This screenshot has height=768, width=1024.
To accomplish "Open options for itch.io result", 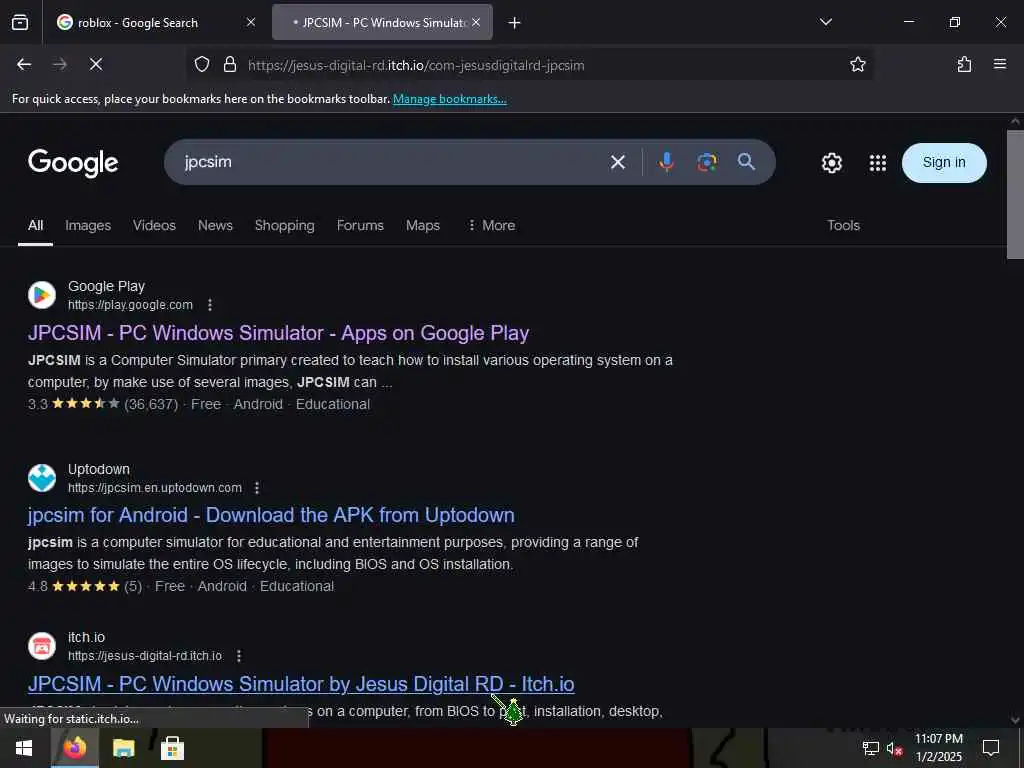I will pos(239,656).
